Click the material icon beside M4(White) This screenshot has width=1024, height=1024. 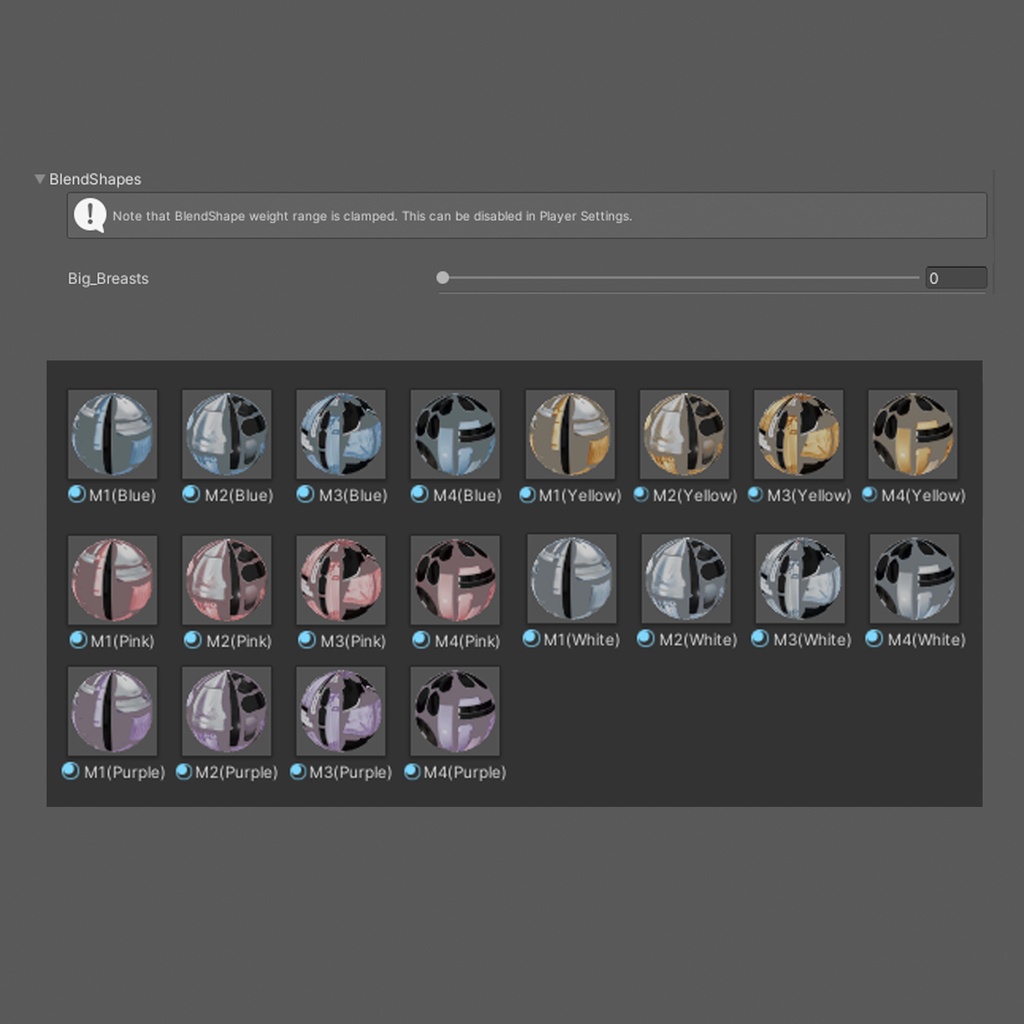point(874,639)
